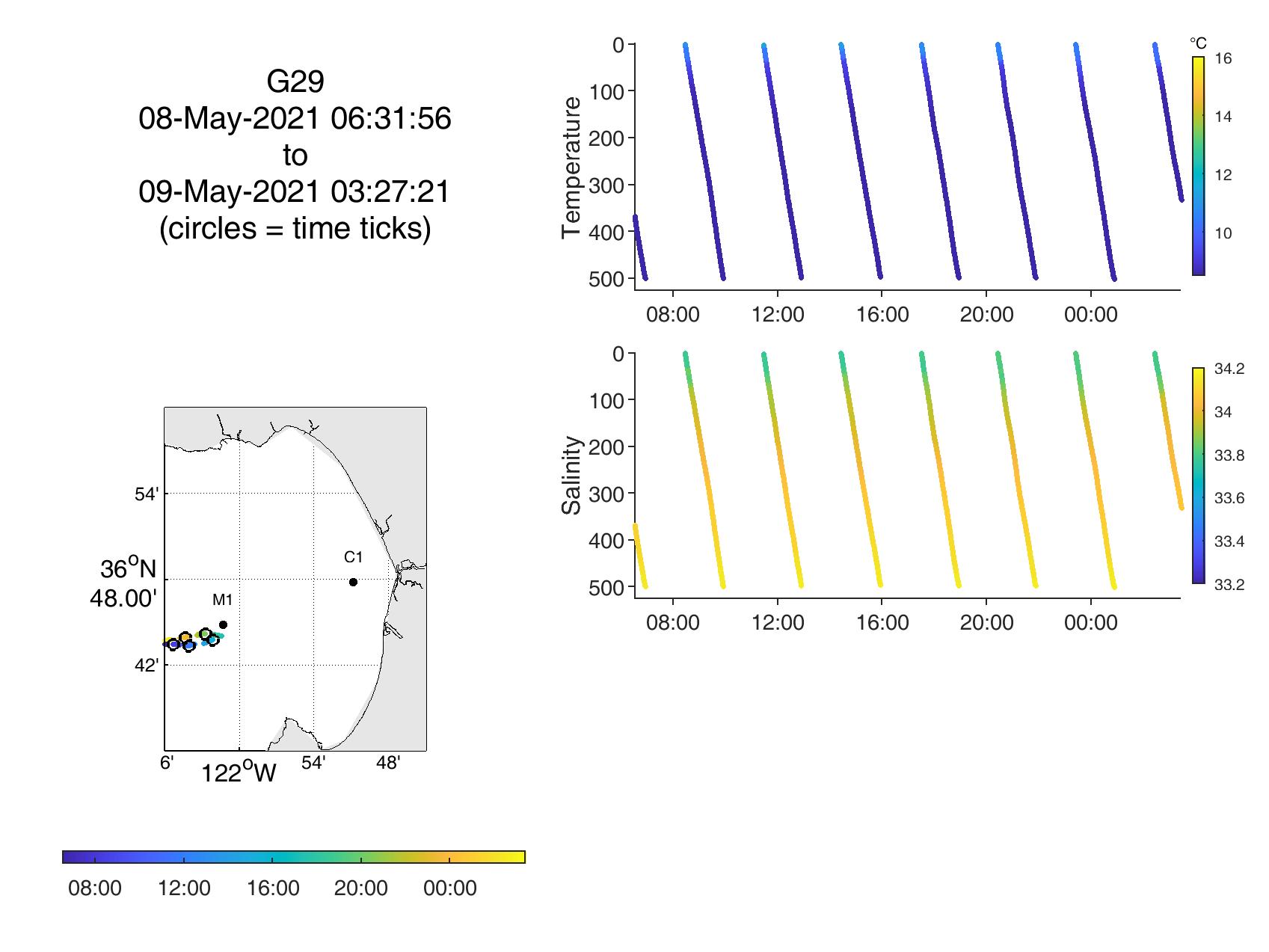Click the 122°W longitude label

[239, 773]
